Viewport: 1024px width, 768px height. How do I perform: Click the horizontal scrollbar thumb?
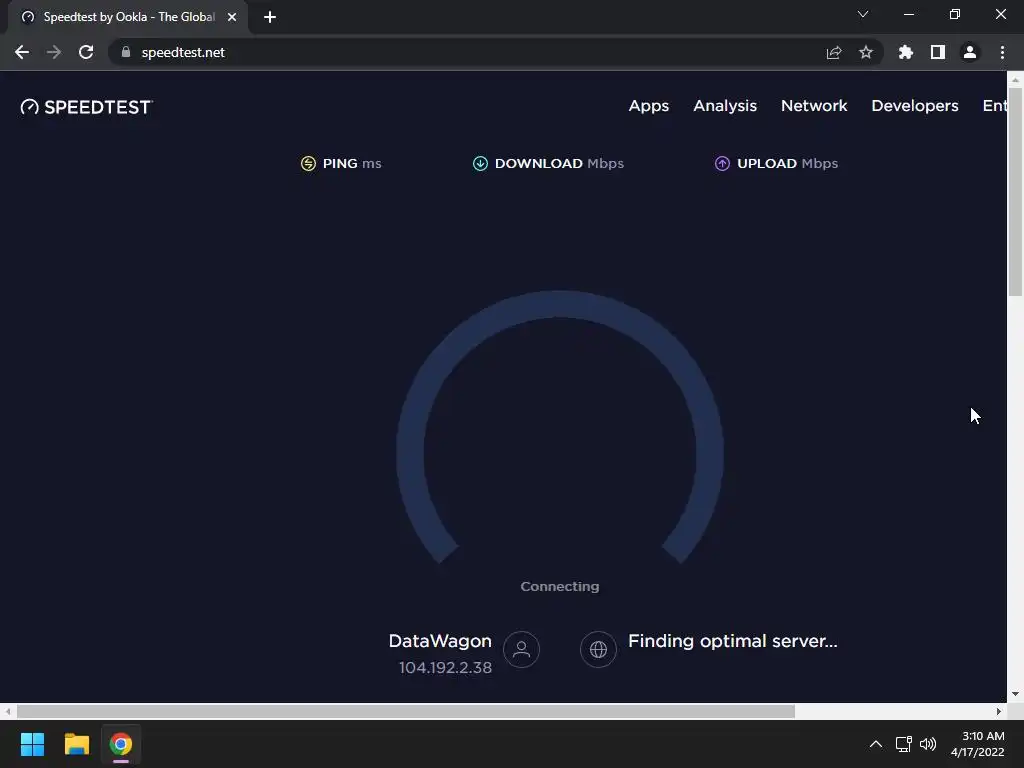point(406,711)
